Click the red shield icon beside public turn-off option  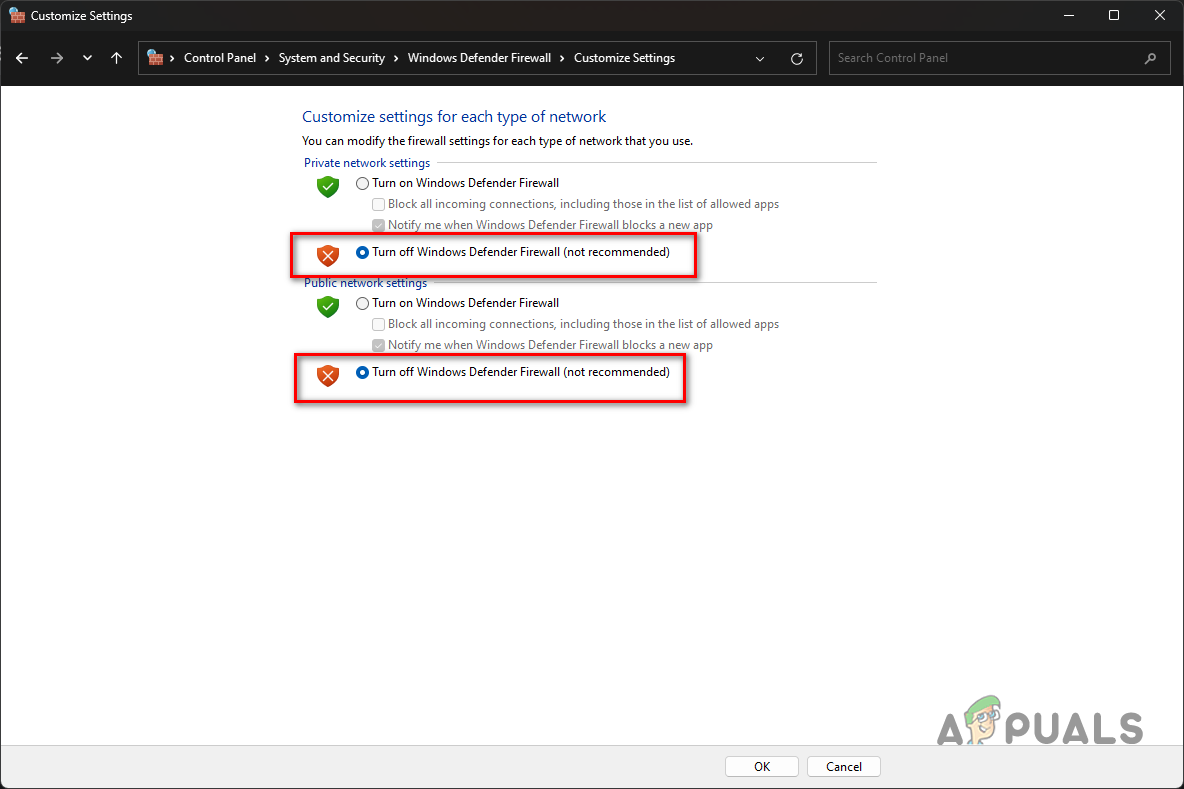(327, 375)
